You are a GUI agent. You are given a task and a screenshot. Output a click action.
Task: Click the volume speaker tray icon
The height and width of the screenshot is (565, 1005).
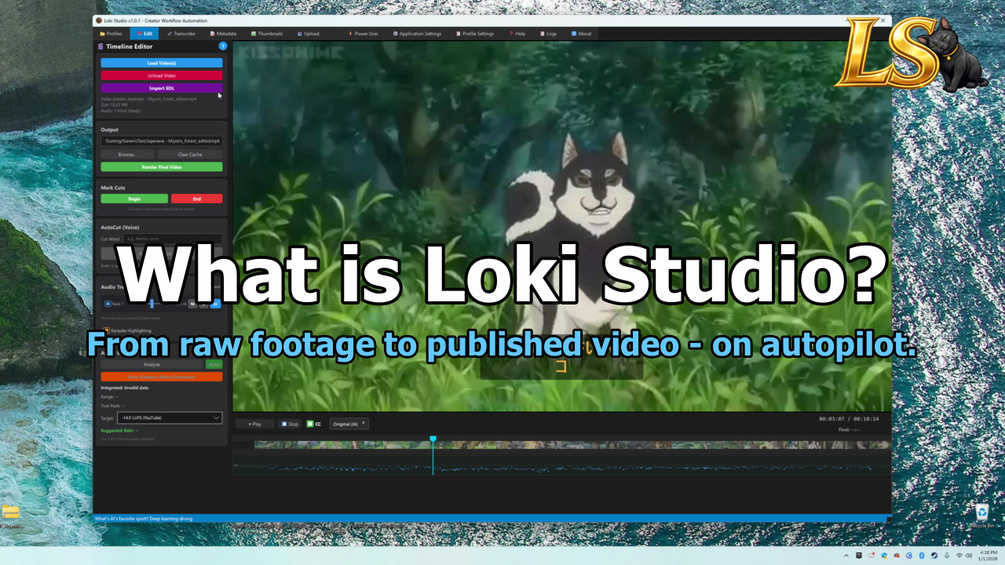click(969, 555)
